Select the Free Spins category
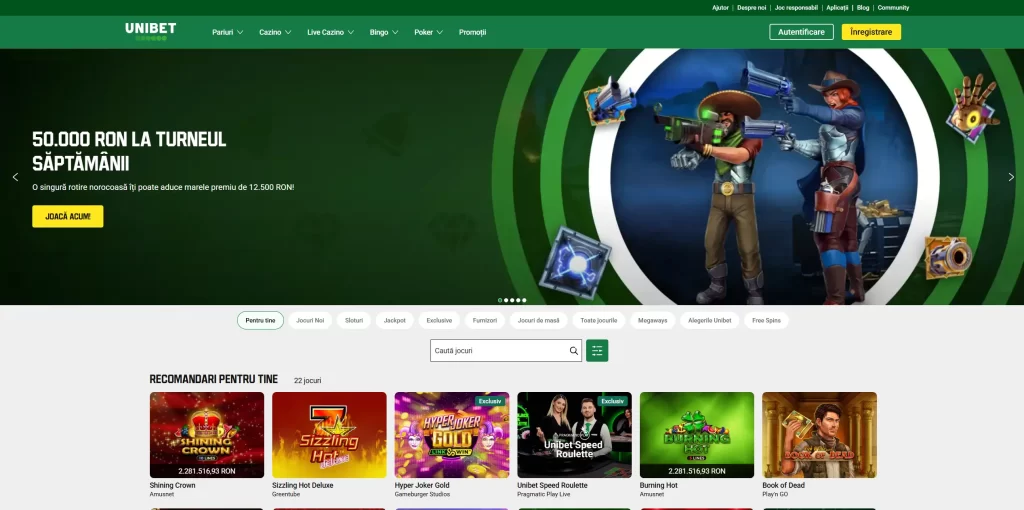 (767, 321)
